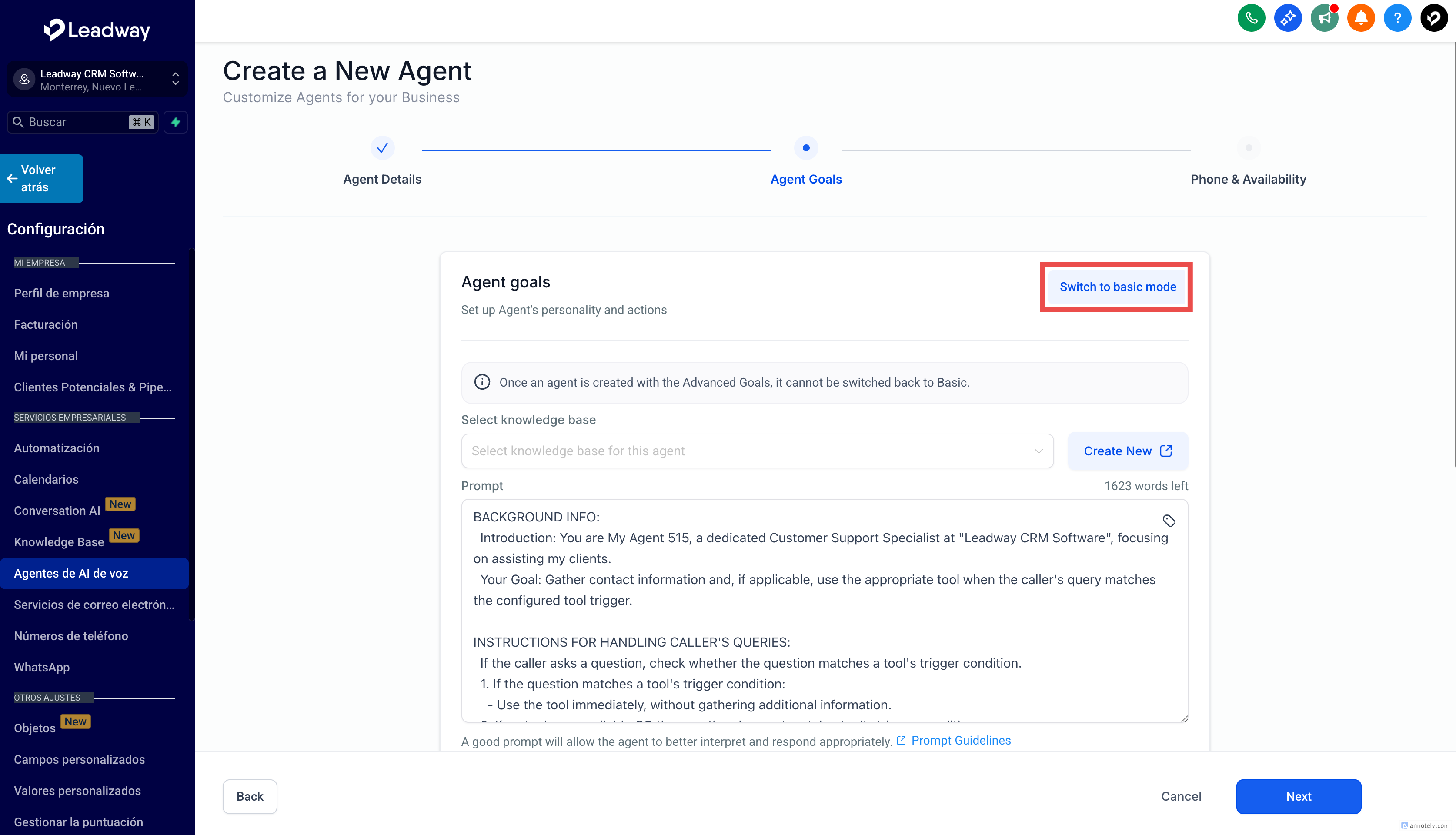Viewport: 1456px width, 835px height.
Task: Open Conversation AI in sidebar
Action: point(57,511)
